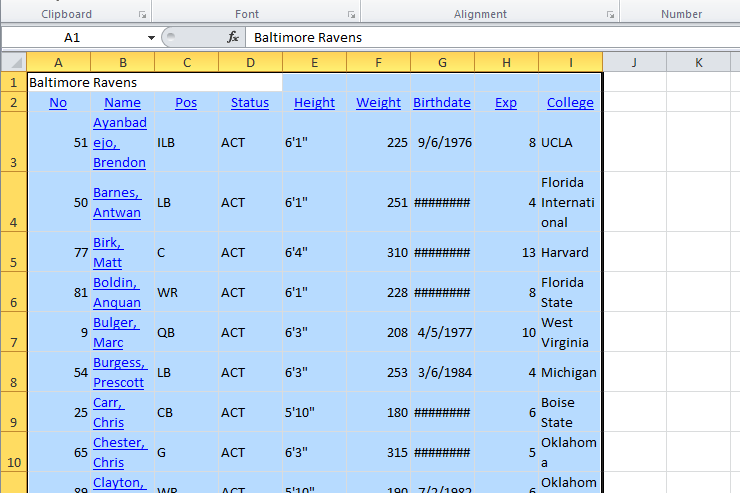Select column K header

point(698,62)
